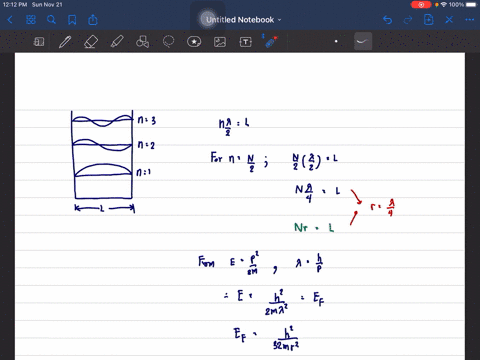Tap the red screen recording indicator
Viewport: 480px width, 360px height.
(421, 5)
